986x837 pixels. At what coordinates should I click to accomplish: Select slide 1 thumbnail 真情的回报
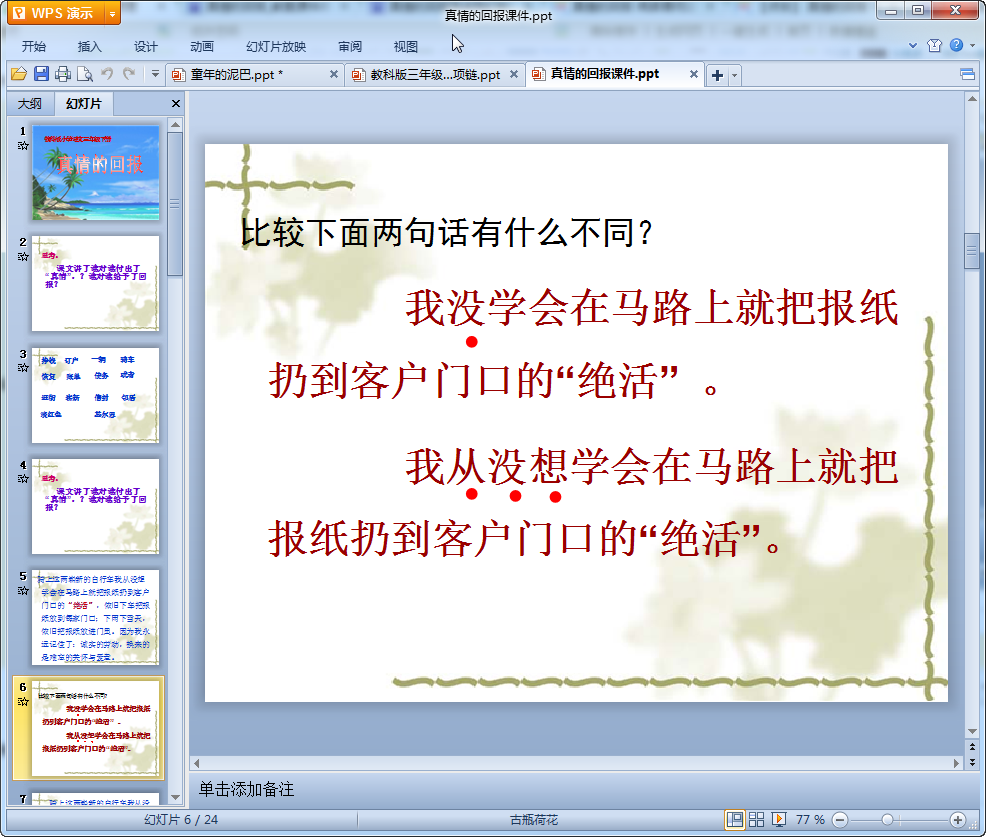click(96, 172)
